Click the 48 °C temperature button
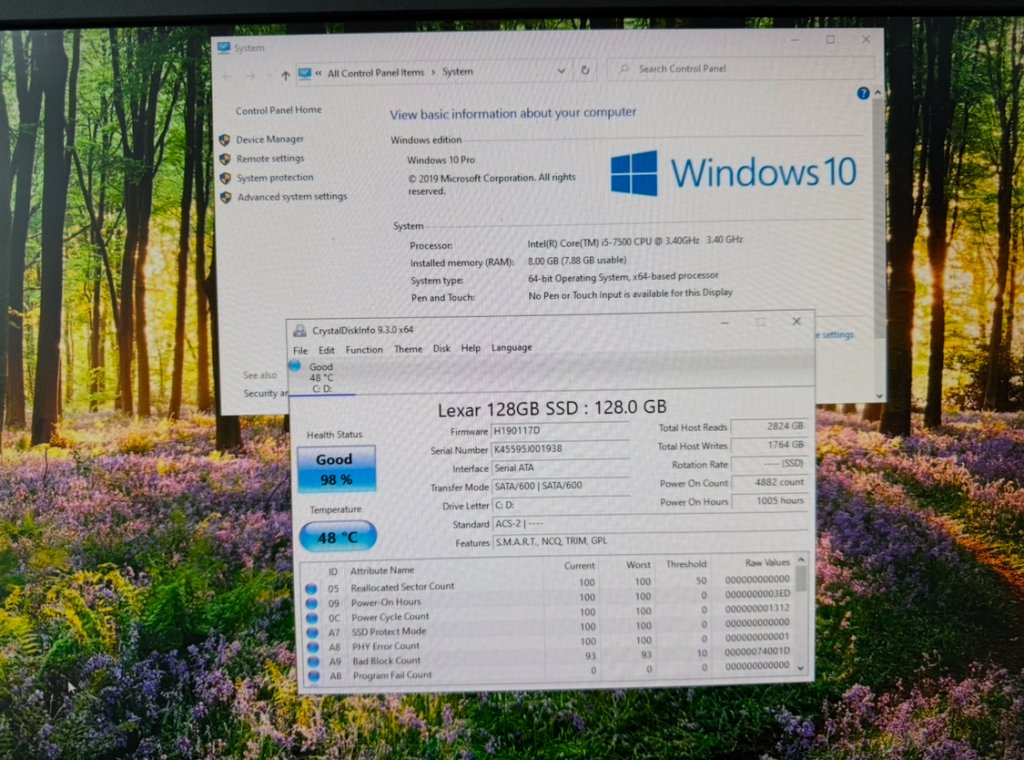This screenshot has width=1024, height=760. coord(338,537)
